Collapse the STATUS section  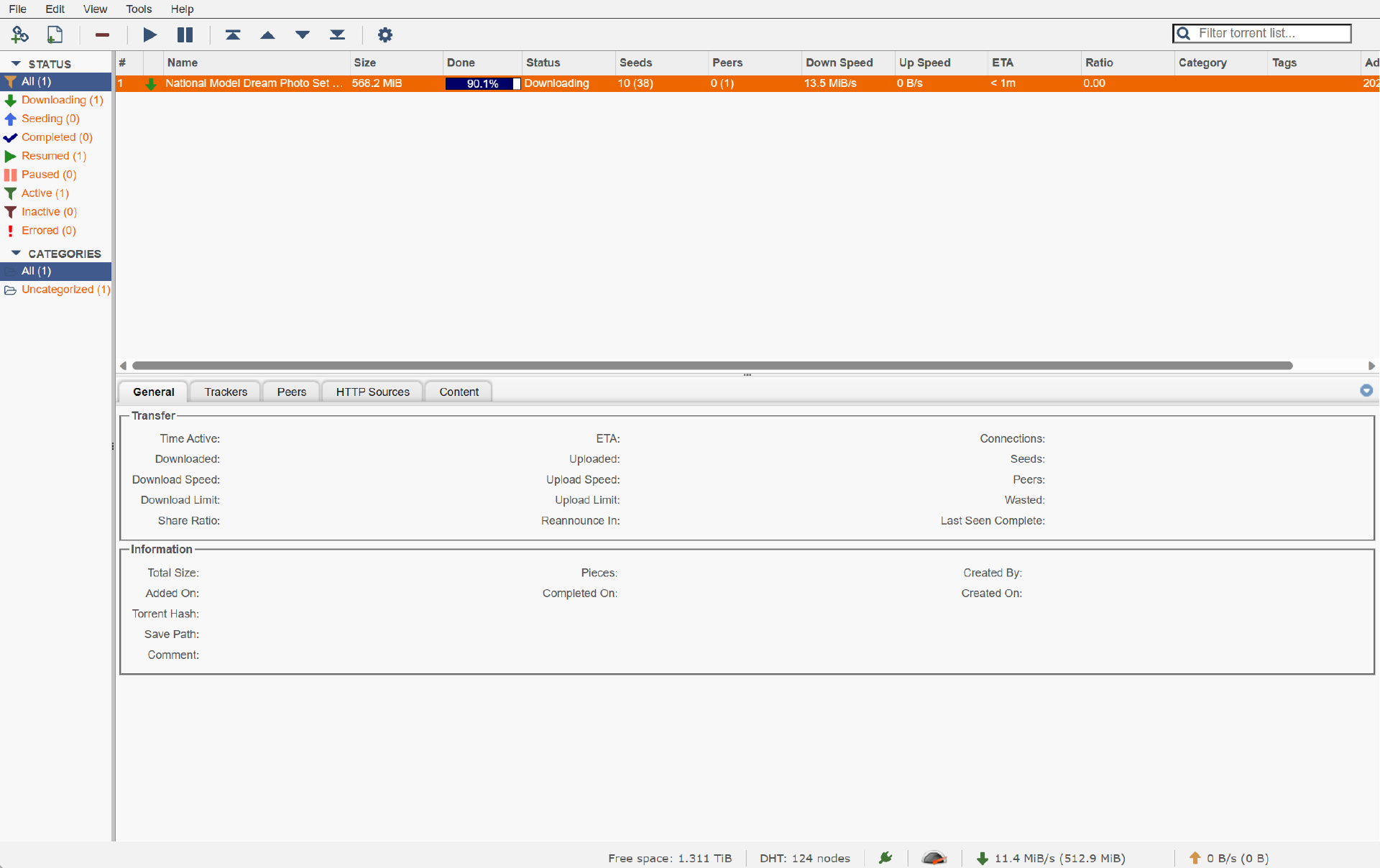tap(16, 64)
